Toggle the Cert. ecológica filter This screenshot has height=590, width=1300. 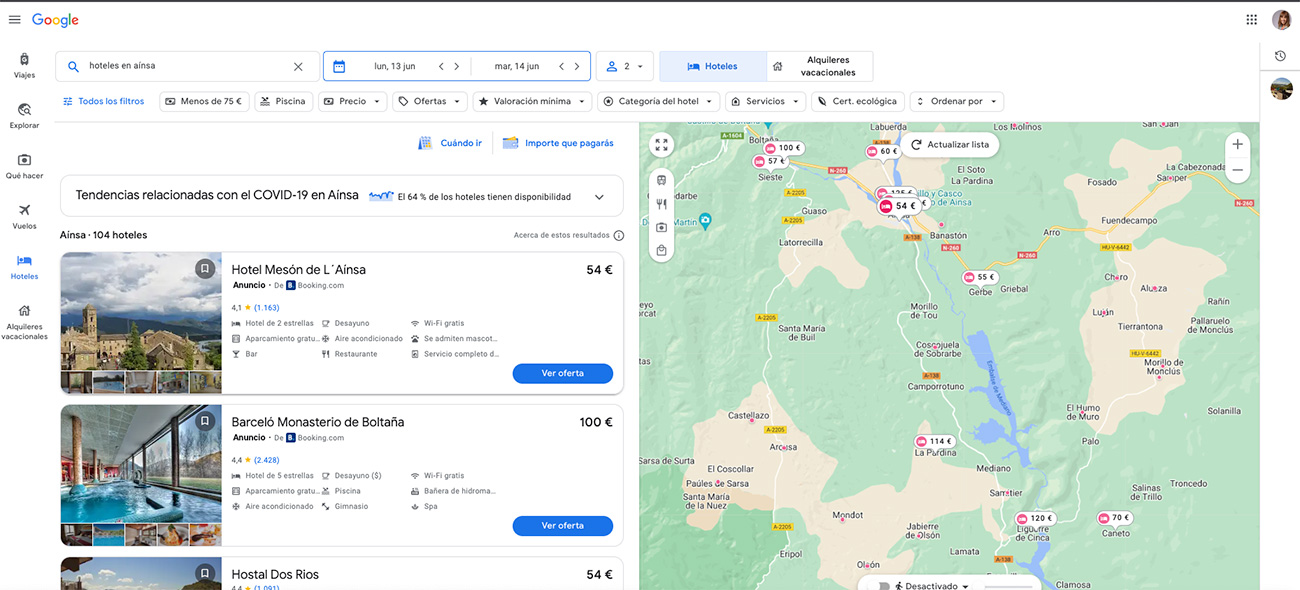click(858, 101)
